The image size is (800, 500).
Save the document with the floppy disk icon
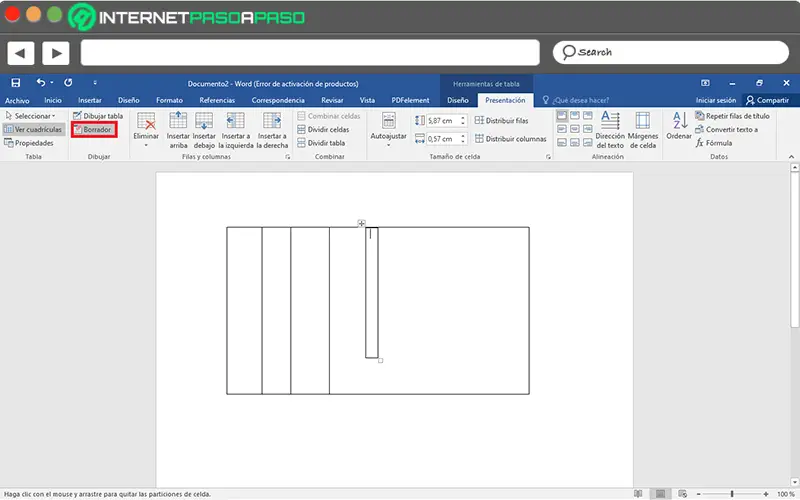pos(16,83)
